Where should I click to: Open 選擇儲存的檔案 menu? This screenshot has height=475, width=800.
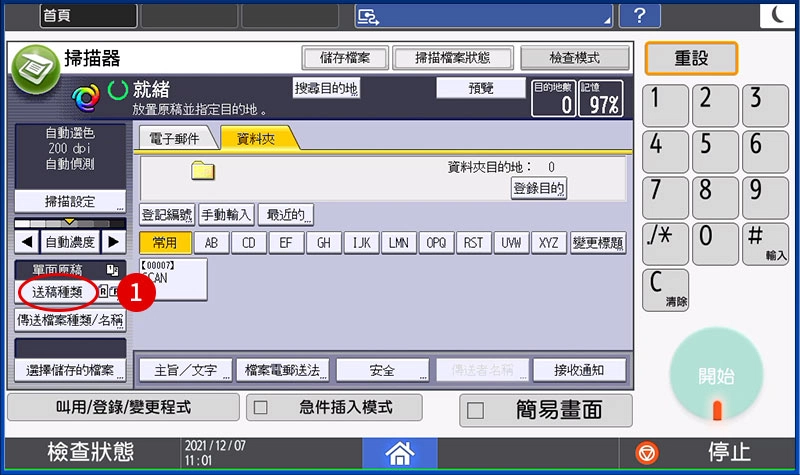pyautogui.click(x=70, y=370)
